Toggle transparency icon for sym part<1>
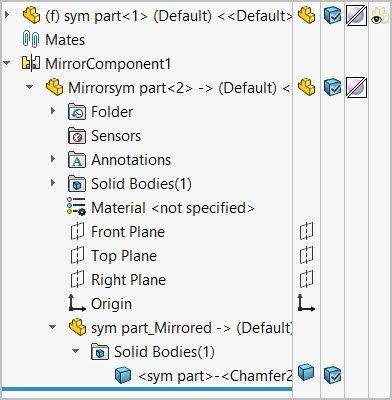The height and width of the screenshot is (400, 392). pos(356,16)
